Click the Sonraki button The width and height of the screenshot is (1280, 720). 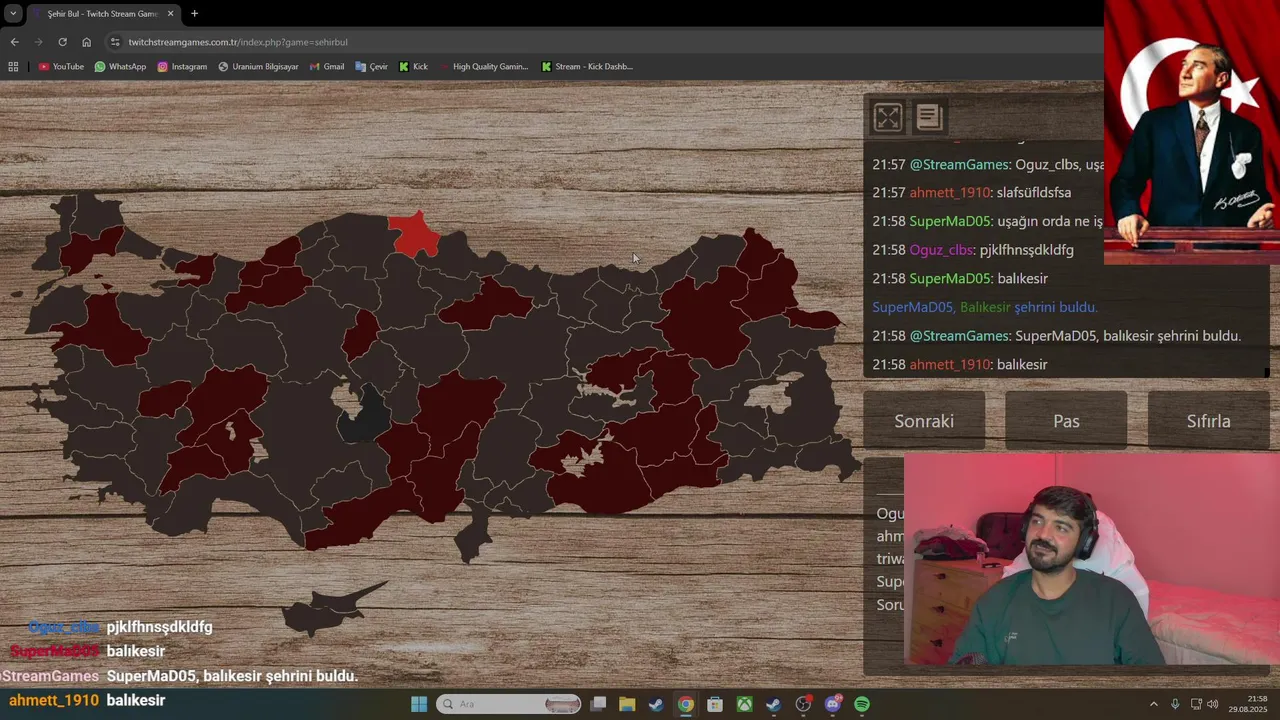pyautogui.click(x=924, y=421)
